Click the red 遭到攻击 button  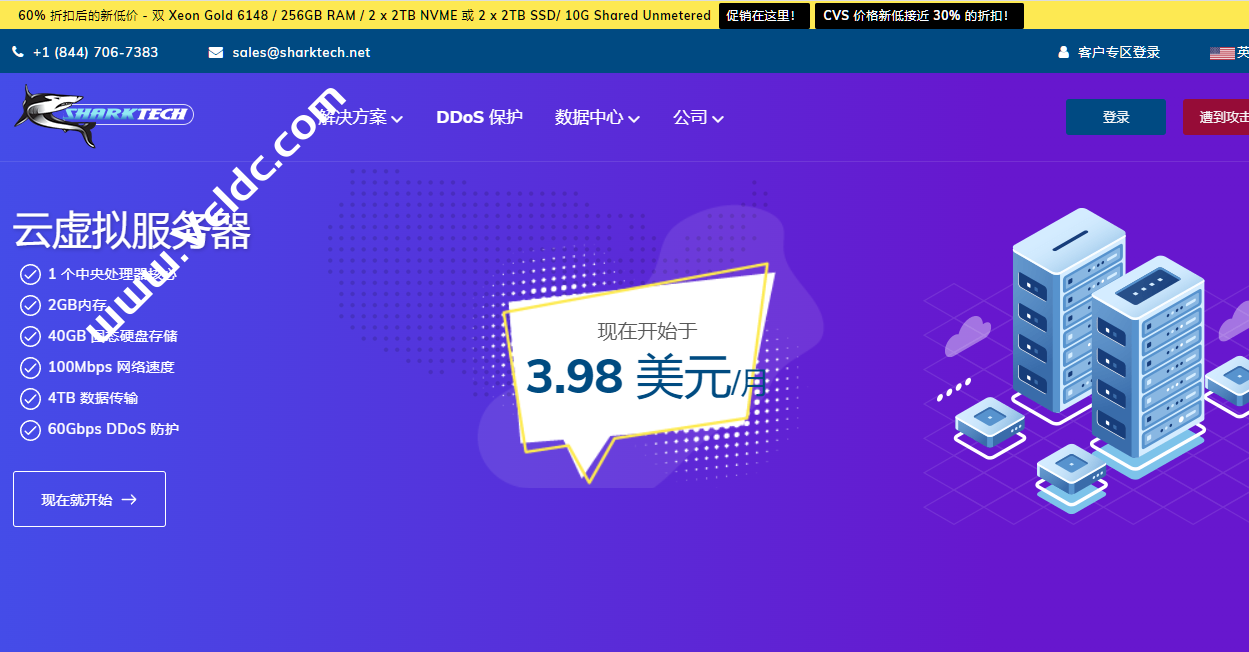[x=1216, y=117]
